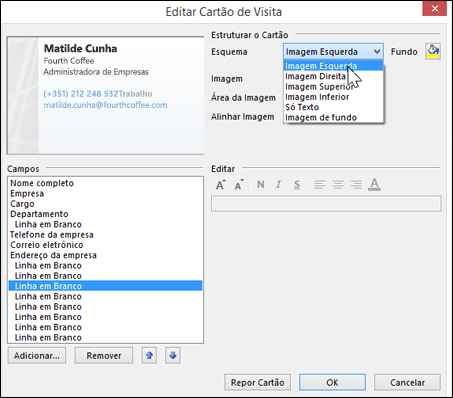
Task: Select Departamento in Campos list
Action: point(105,214)
